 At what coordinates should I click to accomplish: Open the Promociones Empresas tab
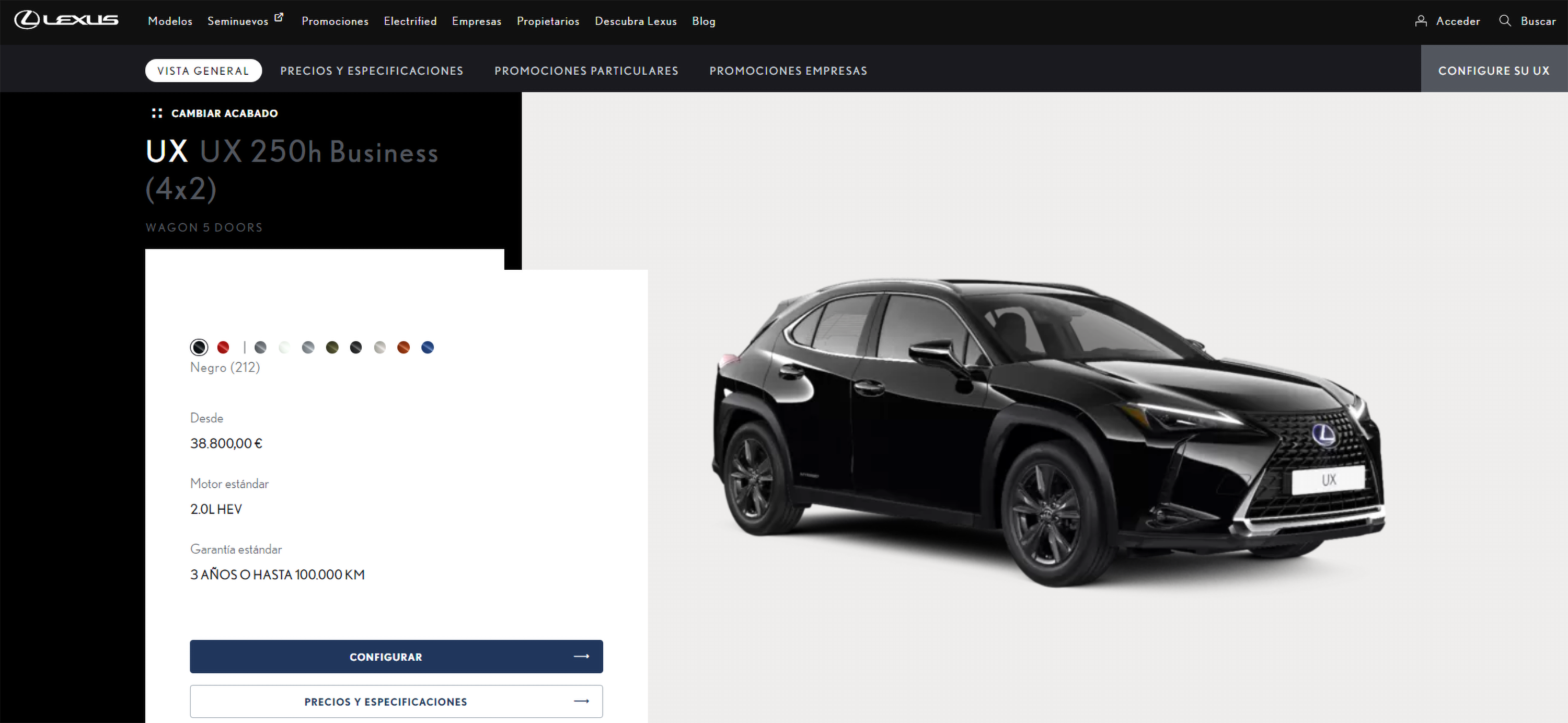pos(788,71)
